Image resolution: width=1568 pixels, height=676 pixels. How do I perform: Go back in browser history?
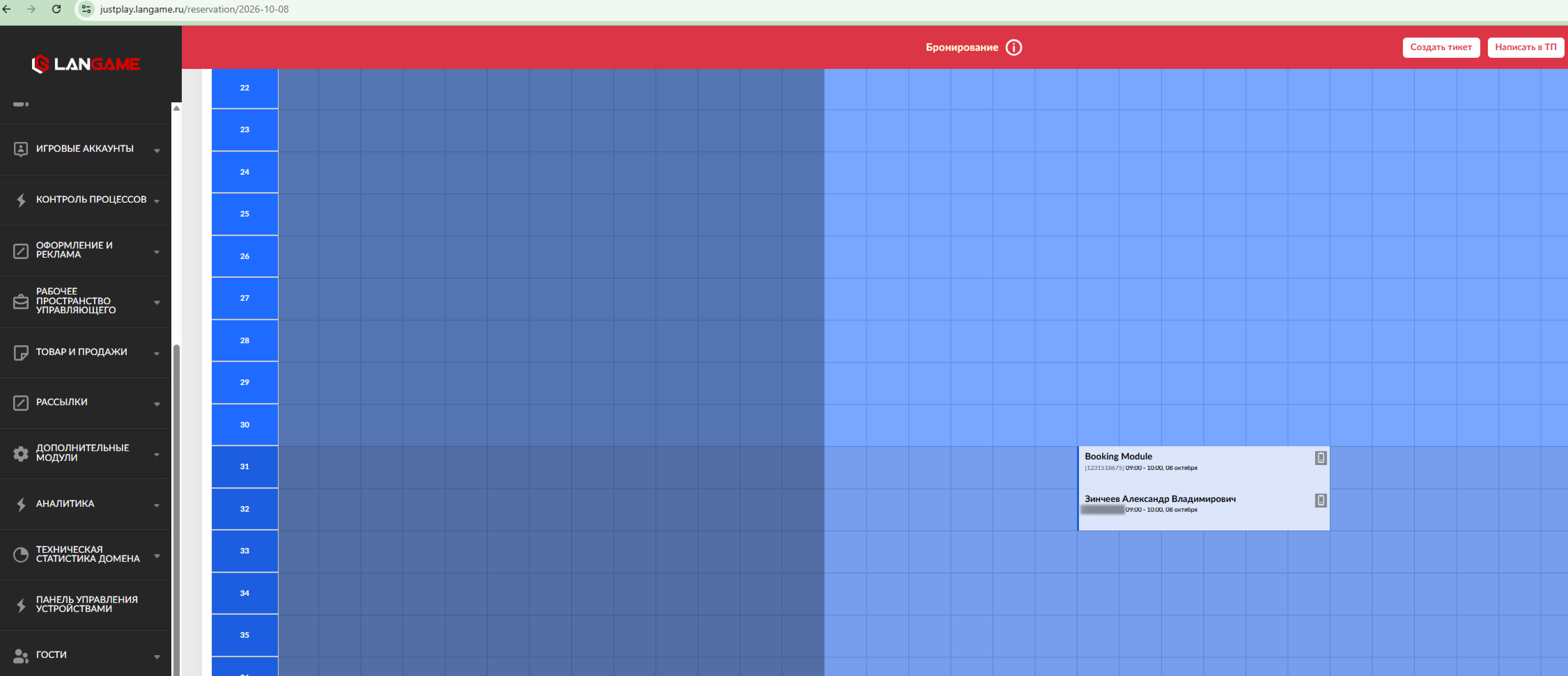click(7, 9)
